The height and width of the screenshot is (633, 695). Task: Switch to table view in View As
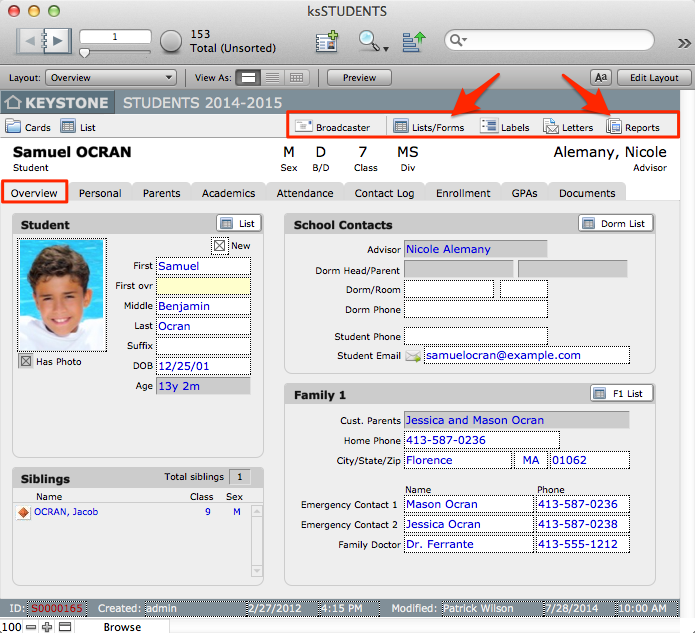click(x=296, y=77)
